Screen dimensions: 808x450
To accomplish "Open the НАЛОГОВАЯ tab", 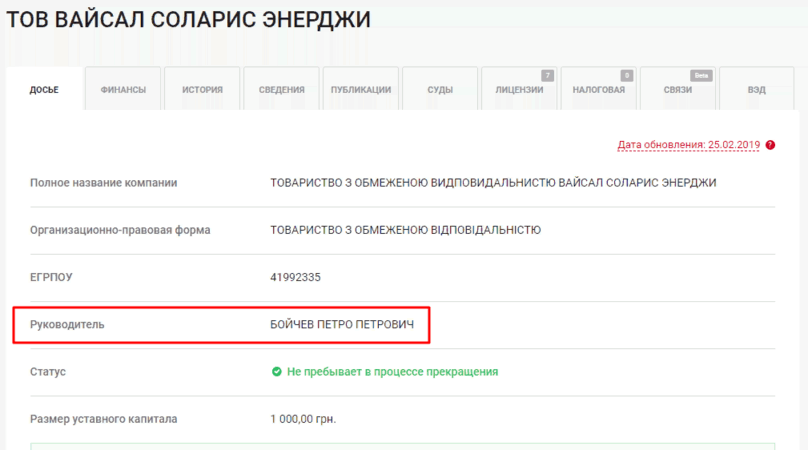I will 599,89.
